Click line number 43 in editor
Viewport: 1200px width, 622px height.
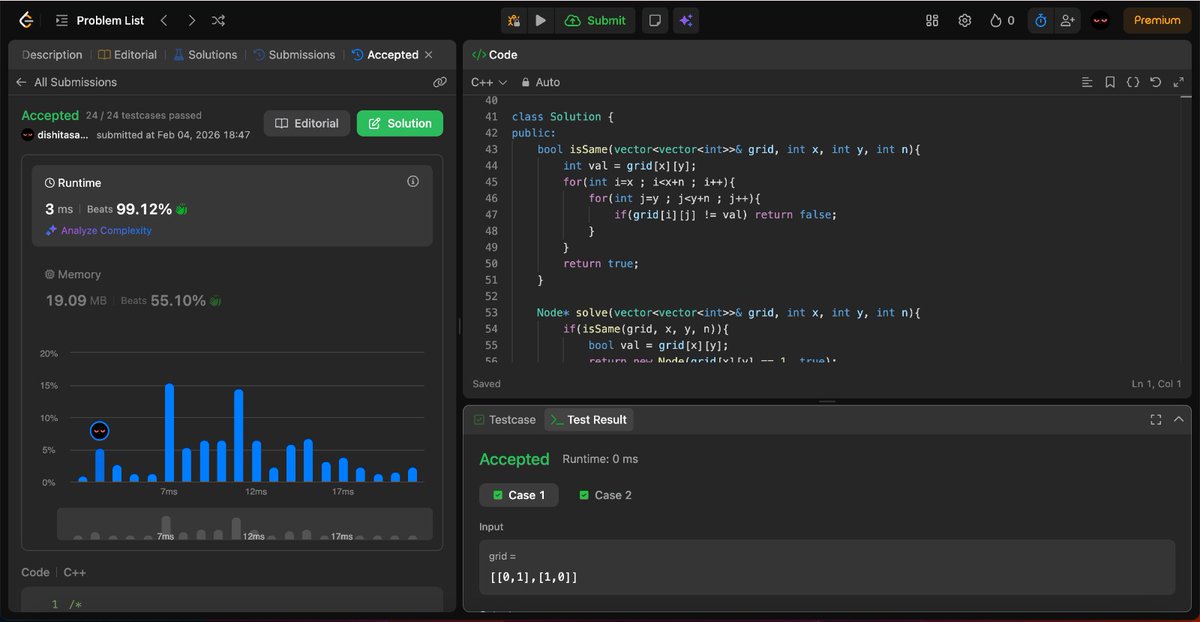click(490, 149)
